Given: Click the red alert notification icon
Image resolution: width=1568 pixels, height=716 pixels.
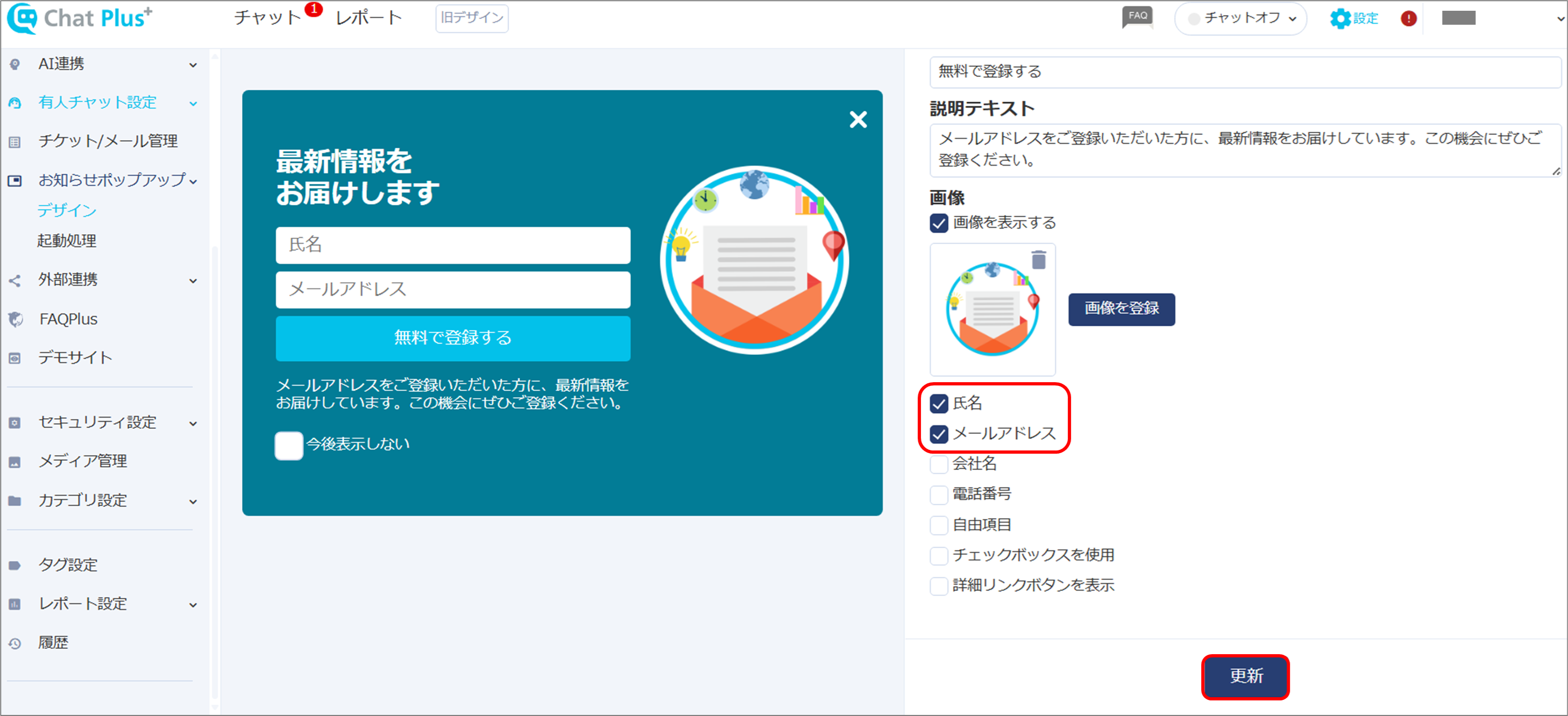Looking at the screenshot, I should click(1408, 19).
